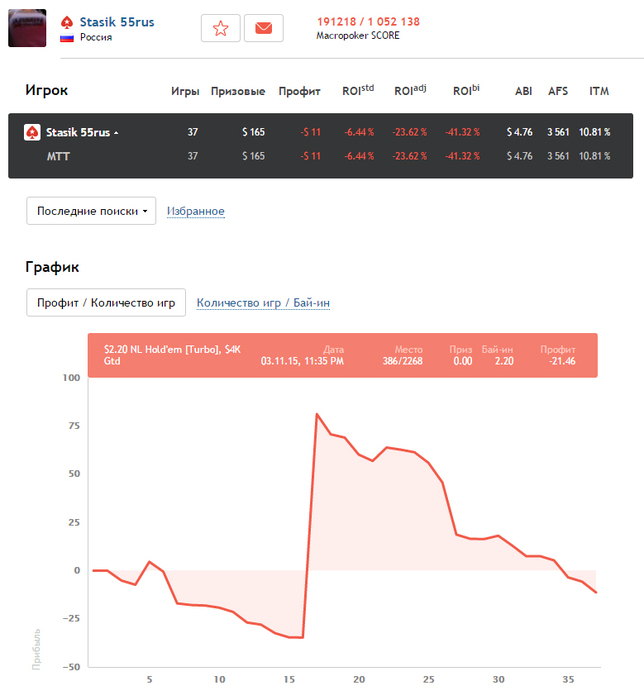Open the Stasik 55rus profile name link
Viewport: 644px width, 700px height.
point(117,22)
